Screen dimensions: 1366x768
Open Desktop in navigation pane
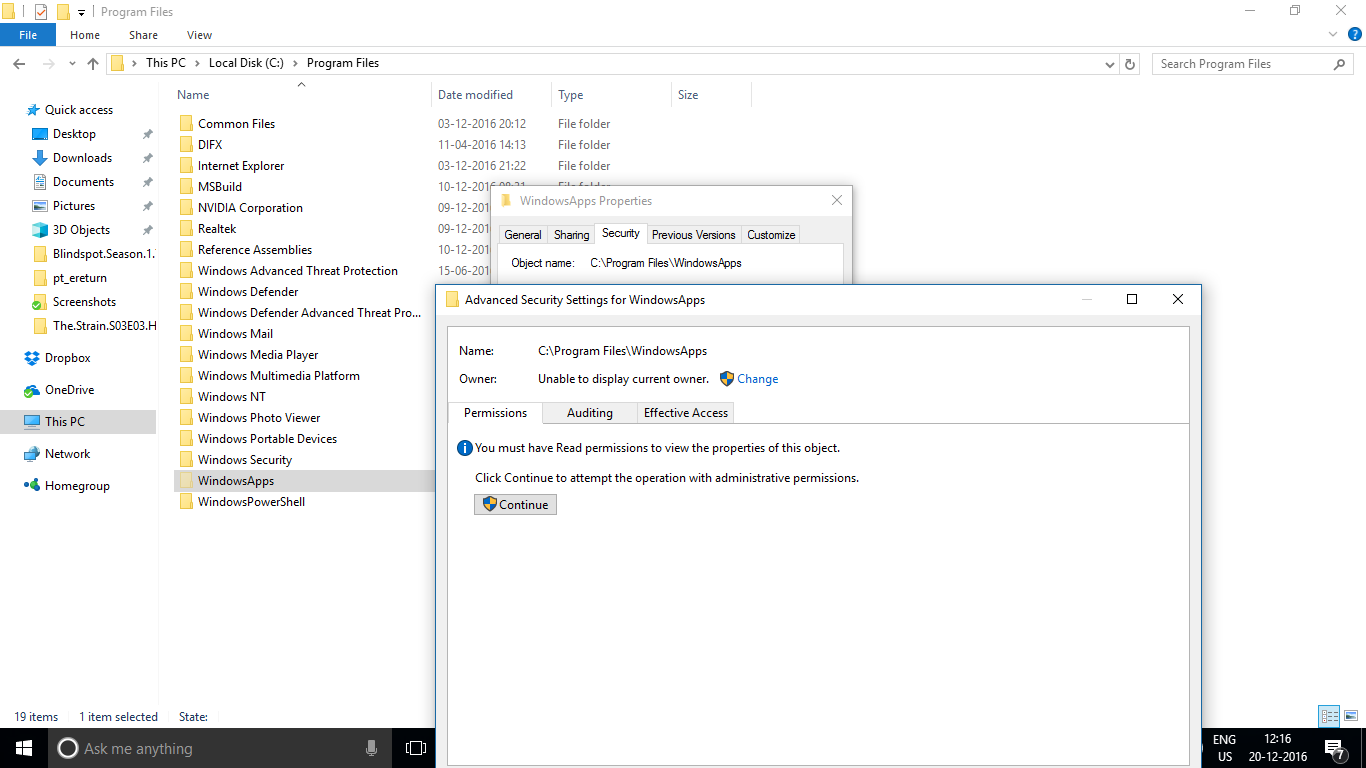tap(74, 134)
